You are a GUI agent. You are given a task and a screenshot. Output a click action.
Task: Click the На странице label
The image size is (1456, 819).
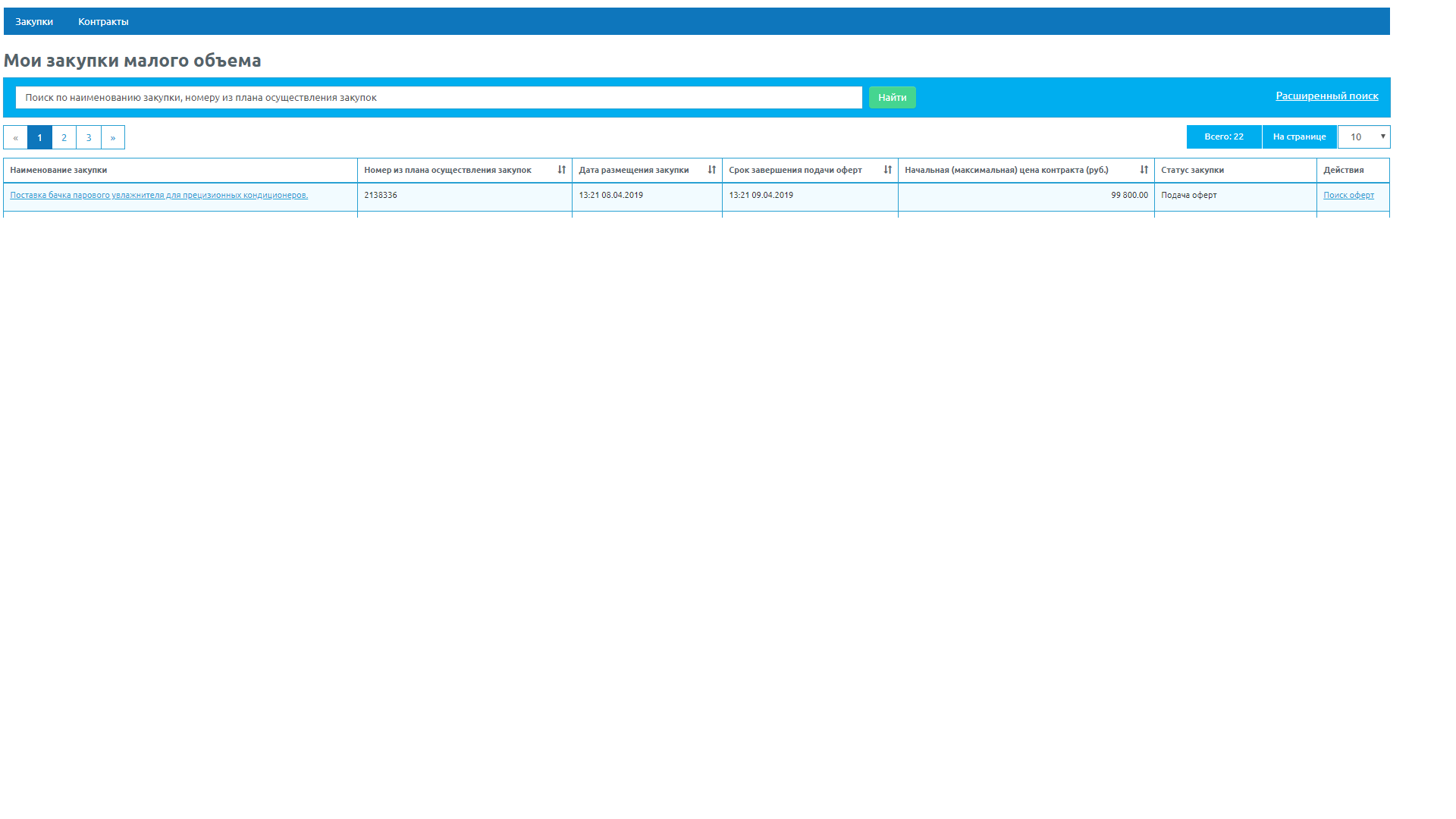pyautogui.click(x=1299, y=137)
